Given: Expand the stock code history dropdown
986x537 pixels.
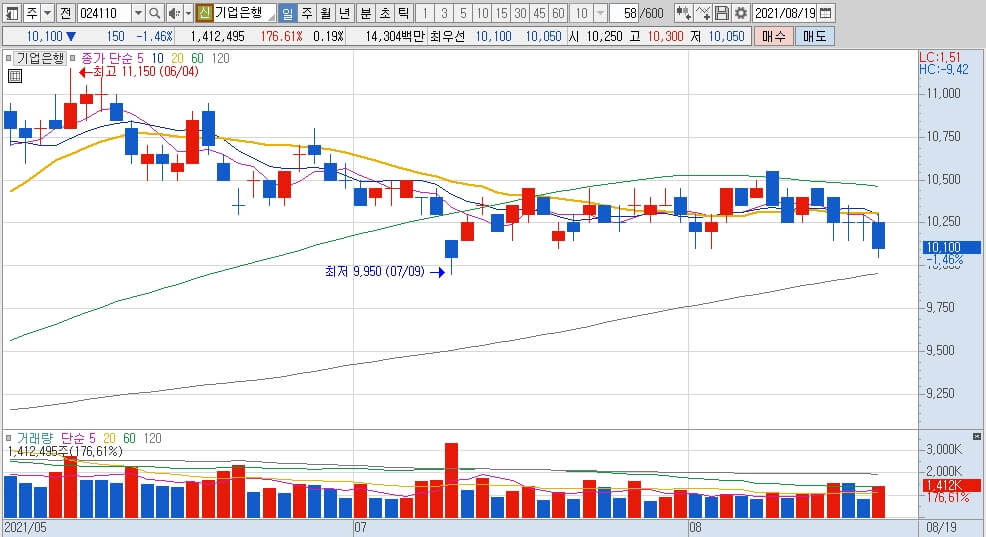Looking at the screenshot, I should [138, 13].
